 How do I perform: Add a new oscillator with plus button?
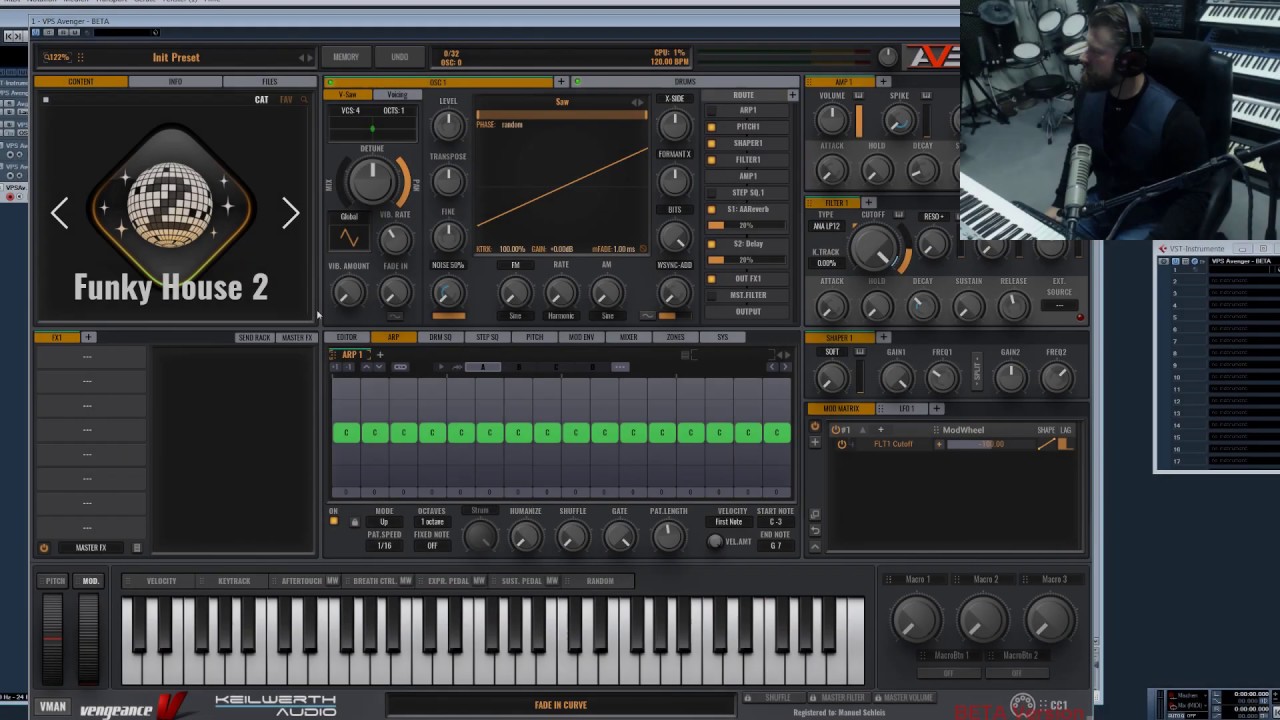561,82
